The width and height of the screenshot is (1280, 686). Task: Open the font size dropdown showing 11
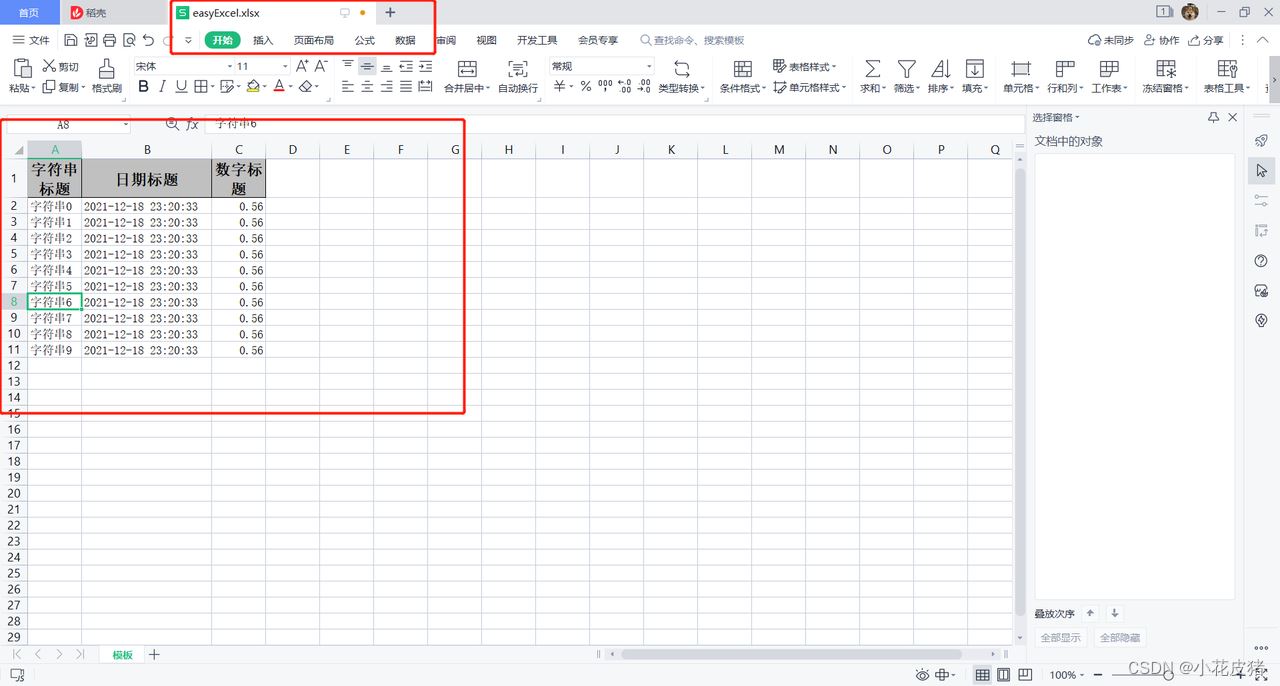click(x=285, y=66)
